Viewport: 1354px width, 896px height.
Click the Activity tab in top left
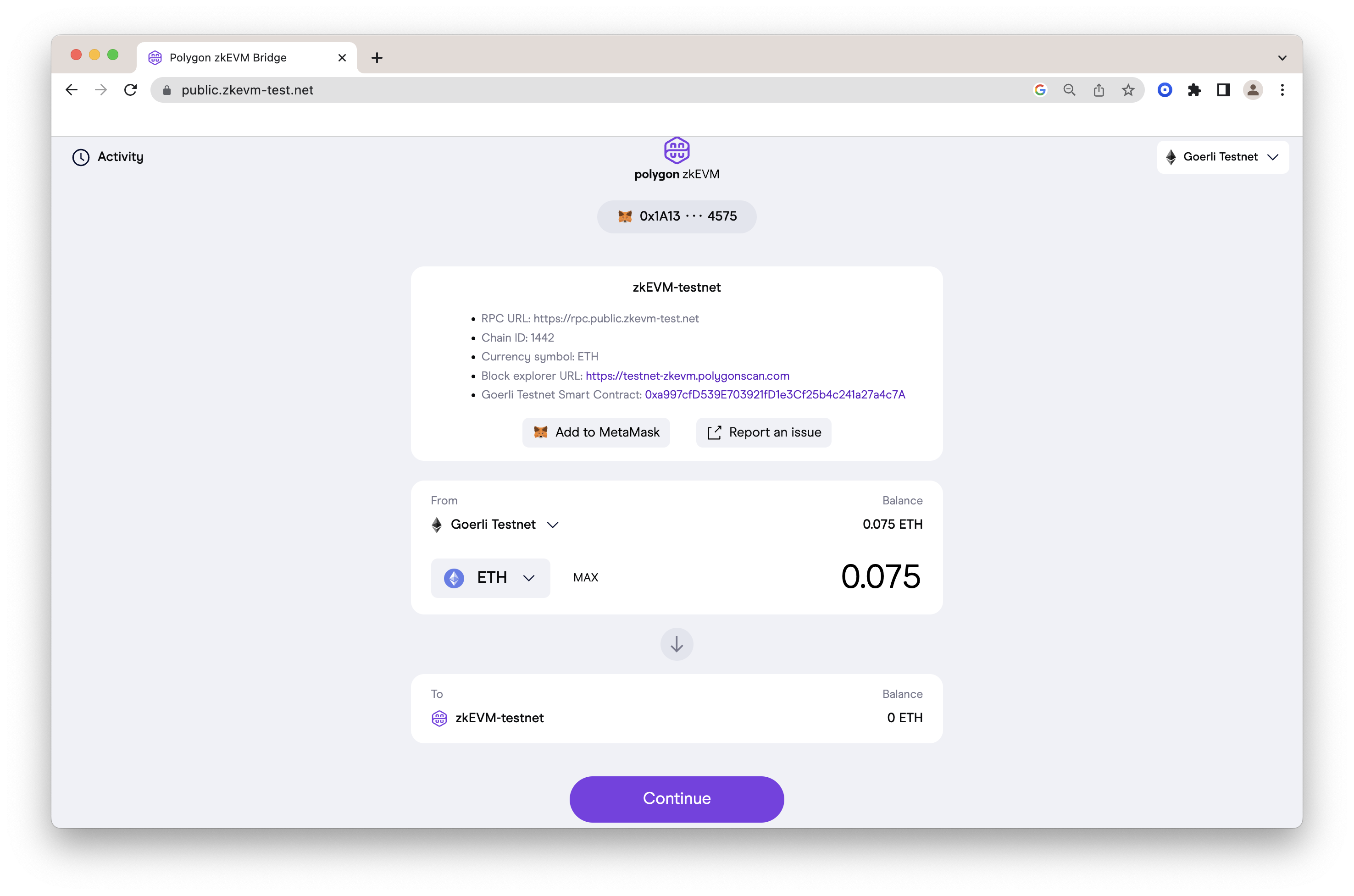click(x=107, y=156)
